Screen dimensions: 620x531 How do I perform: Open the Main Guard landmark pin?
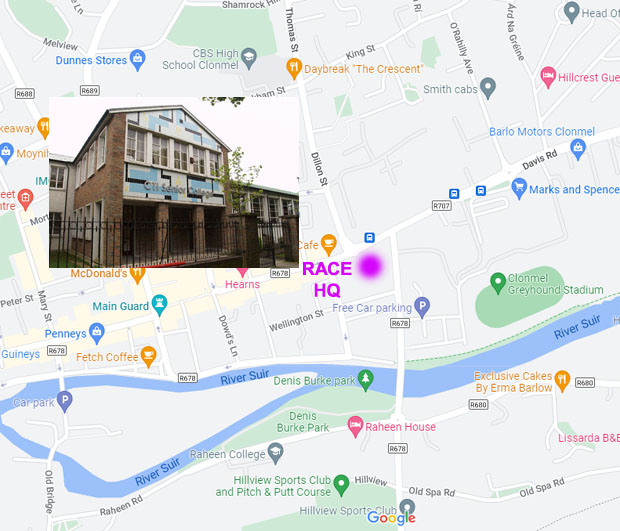pos(159,305)
